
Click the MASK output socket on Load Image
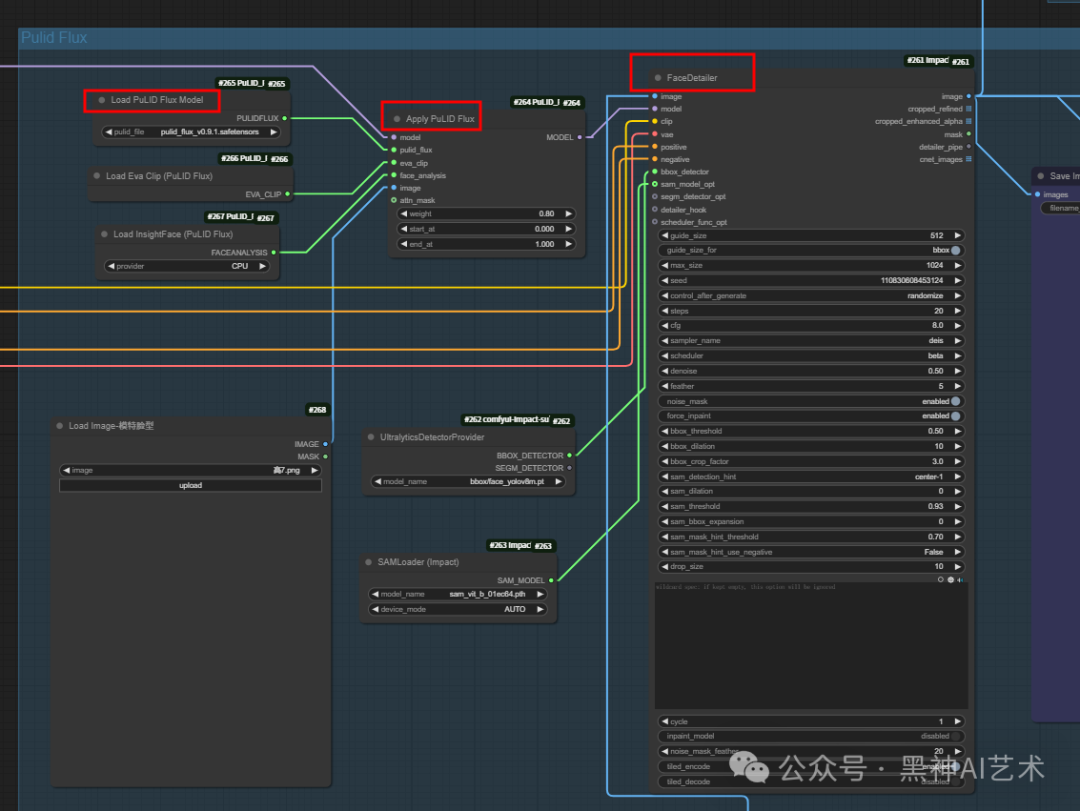click(325, 457)
